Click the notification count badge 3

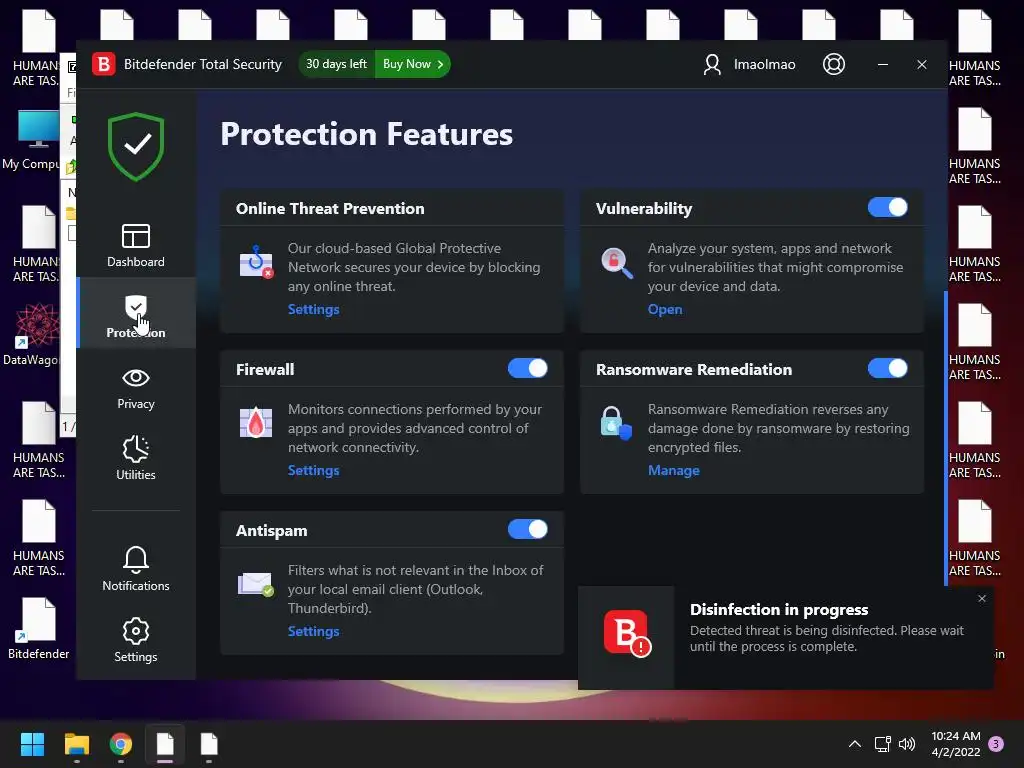click(x=996, y=744)
